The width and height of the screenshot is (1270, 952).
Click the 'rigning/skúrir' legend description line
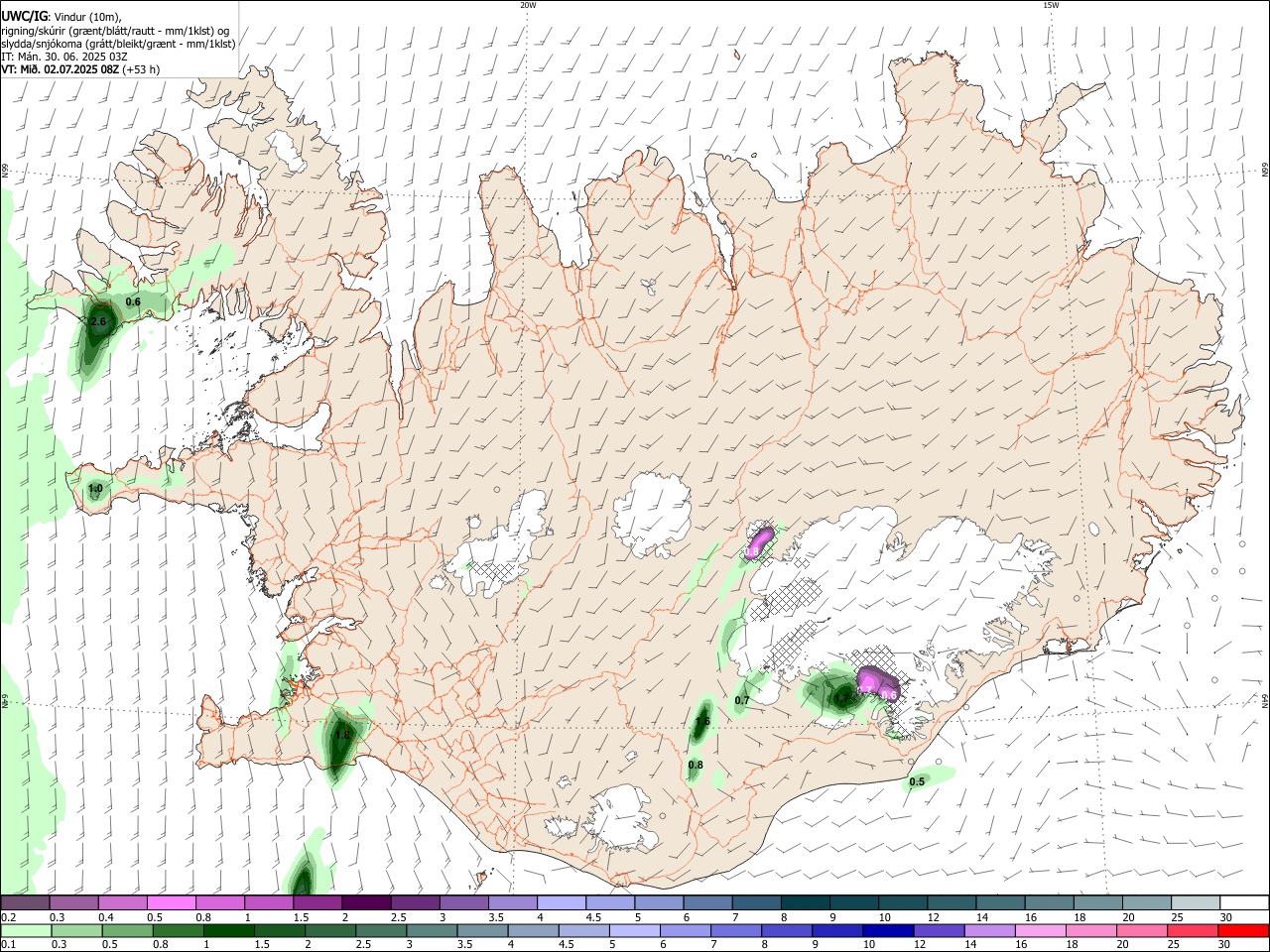tap(115, 31)
